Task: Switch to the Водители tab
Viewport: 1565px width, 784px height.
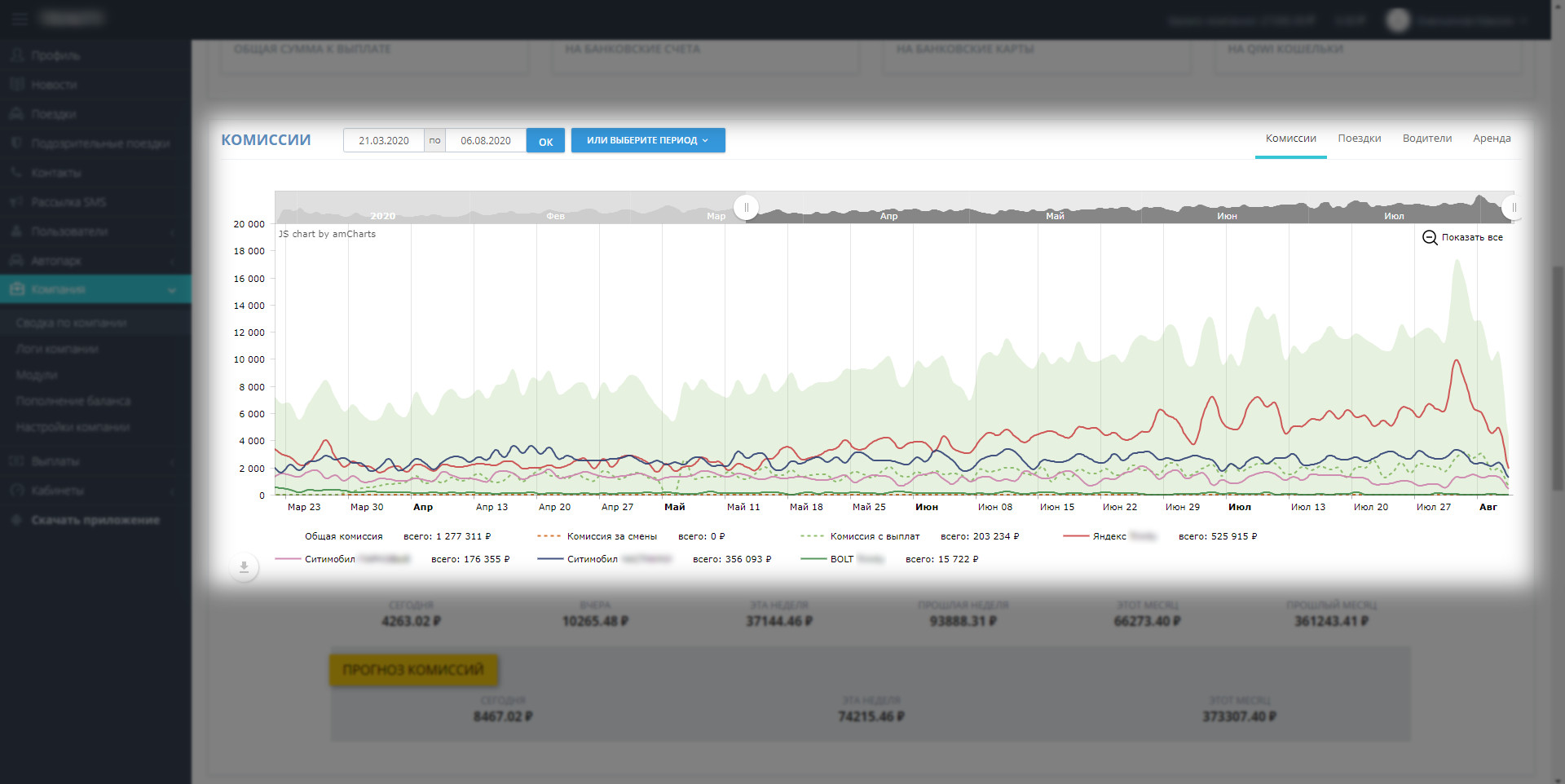Action: [x=1426, y=139]
